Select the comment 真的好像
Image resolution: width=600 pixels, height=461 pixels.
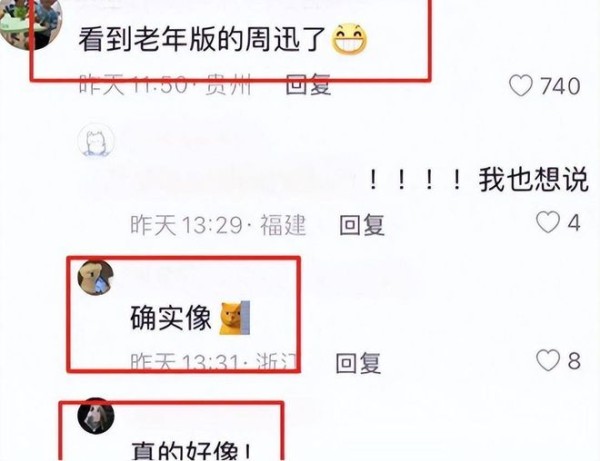192,452
